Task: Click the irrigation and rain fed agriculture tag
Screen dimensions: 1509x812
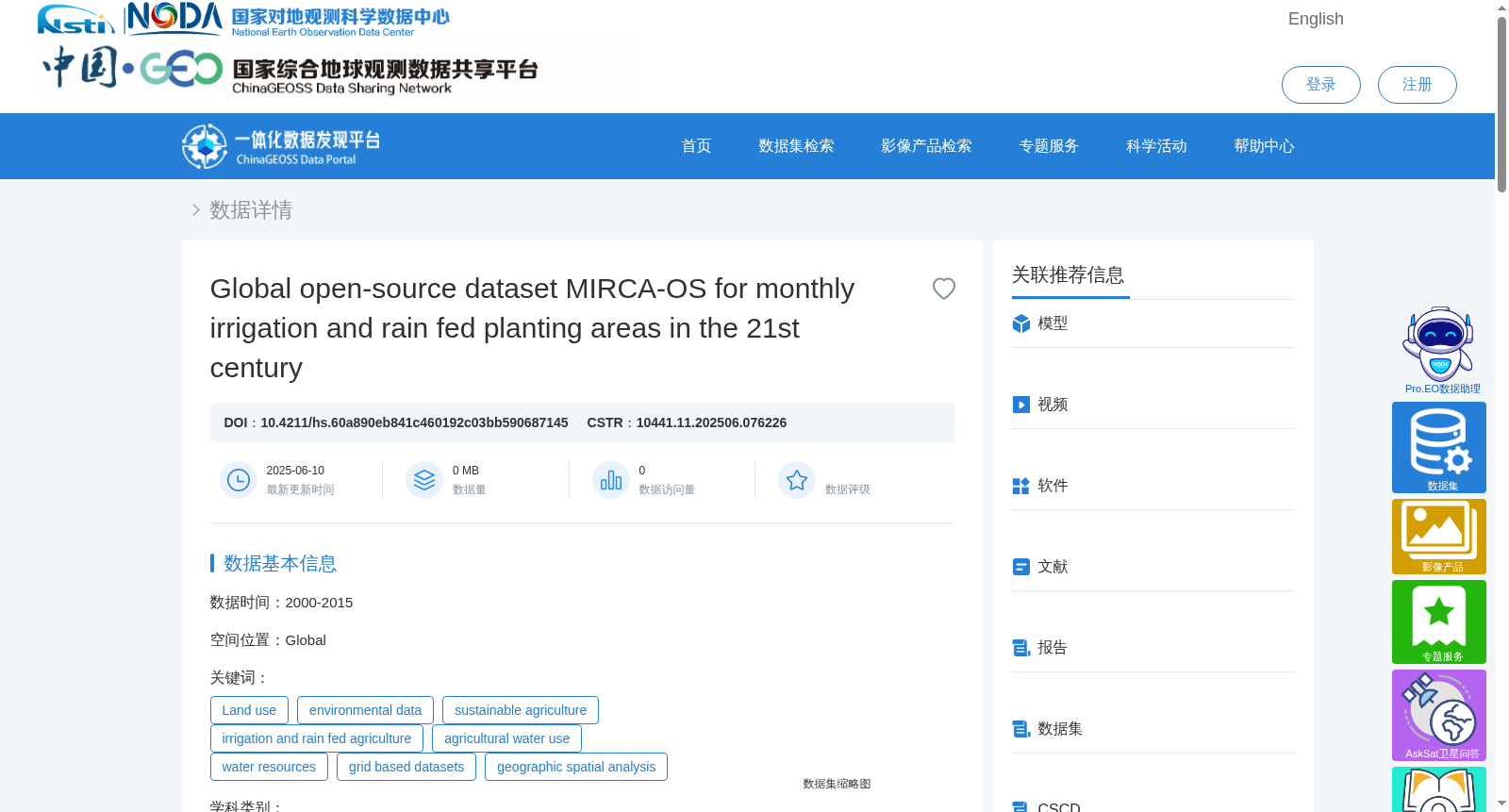Action: (x=317, y=738)
